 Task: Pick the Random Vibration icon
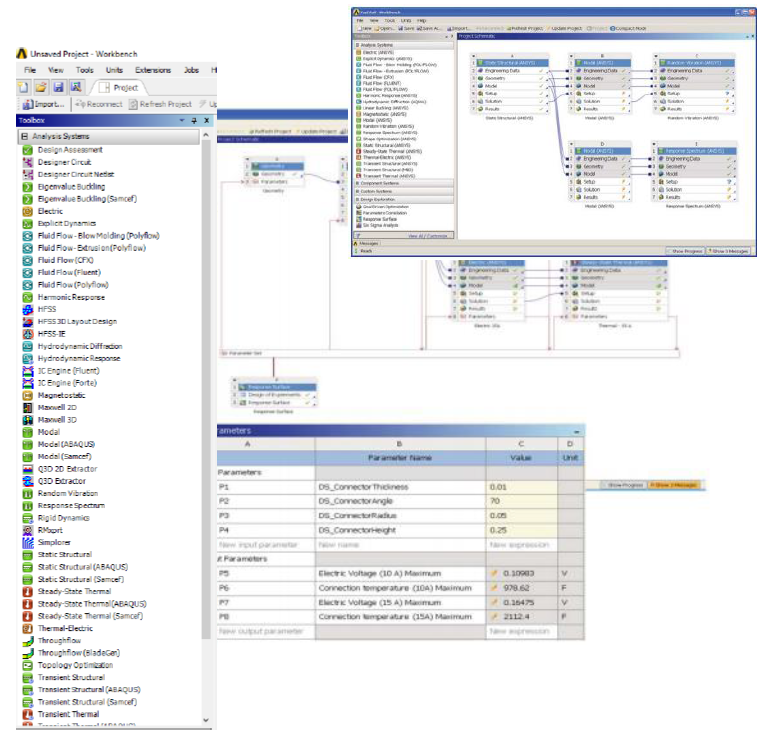click(x=28, y=493)
